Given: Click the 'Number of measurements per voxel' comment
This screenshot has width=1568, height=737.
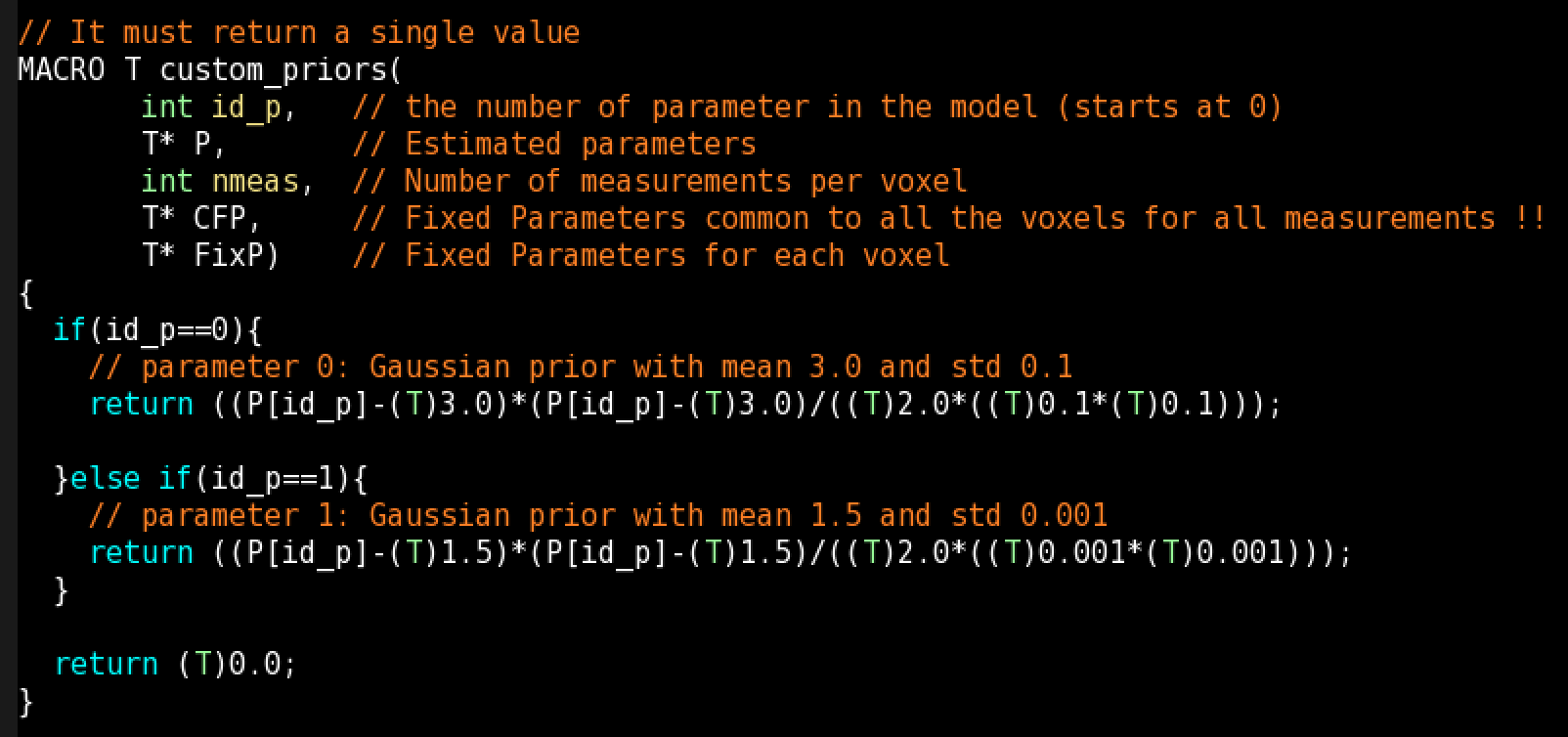Looking at the screenshot, I should pos(685,182).
